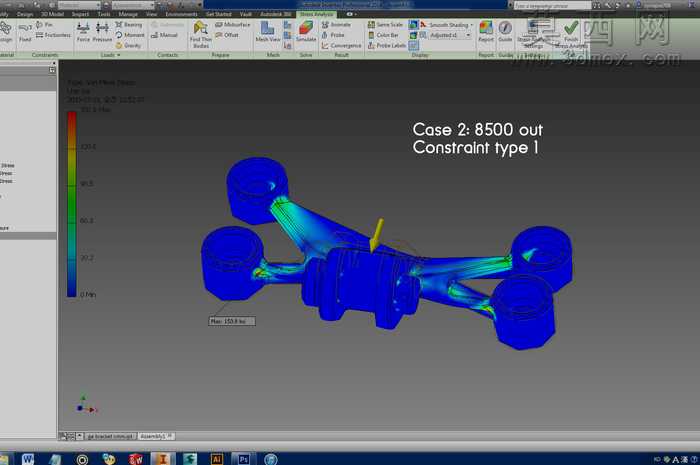The width and height of the screenshot is (700, 465).
Task: Select the Pin constraint tool
Action: [44, 25]
